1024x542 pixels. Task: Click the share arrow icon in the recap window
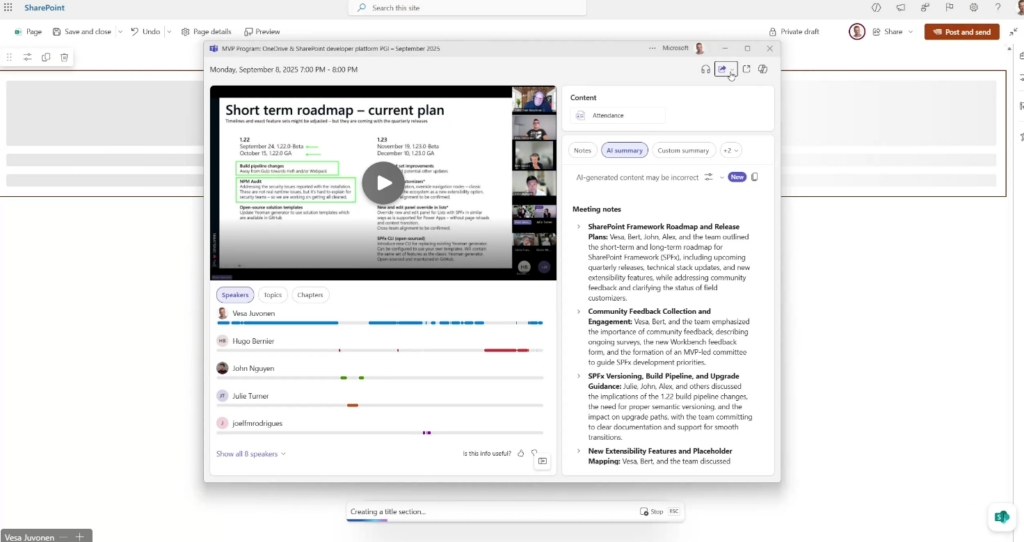[x=722, y=69]
